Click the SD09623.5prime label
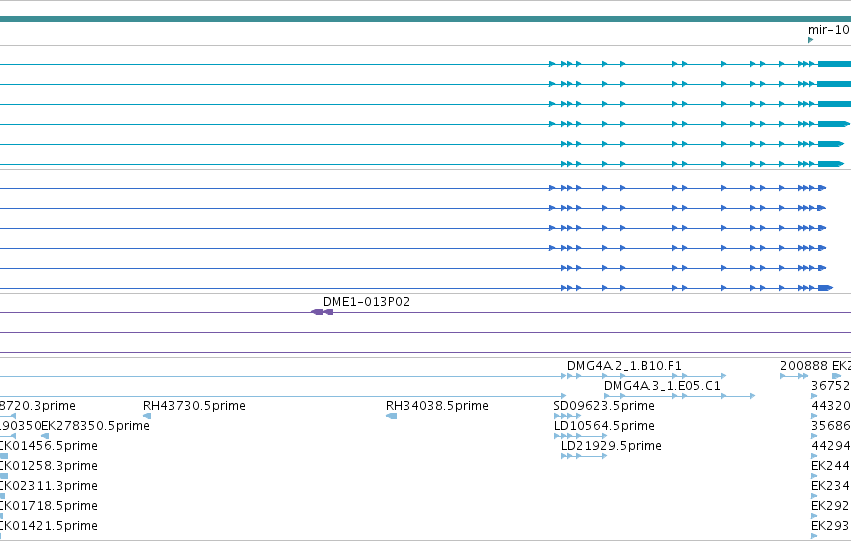The width and height of the screenshot is (851, 541). click(604, 405)
